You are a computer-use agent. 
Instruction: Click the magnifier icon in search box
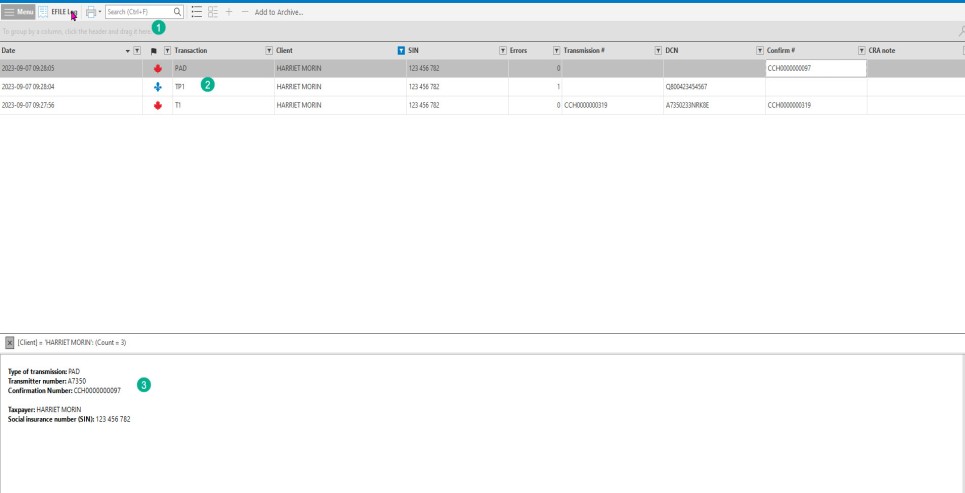[177, 12]
